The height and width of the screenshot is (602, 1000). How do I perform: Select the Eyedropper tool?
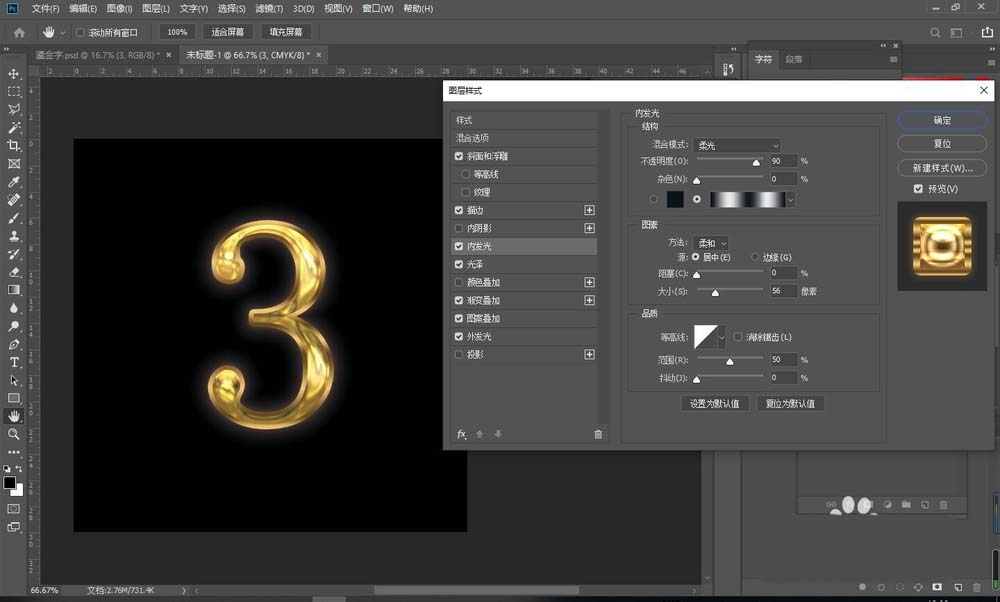coord(13,182)
